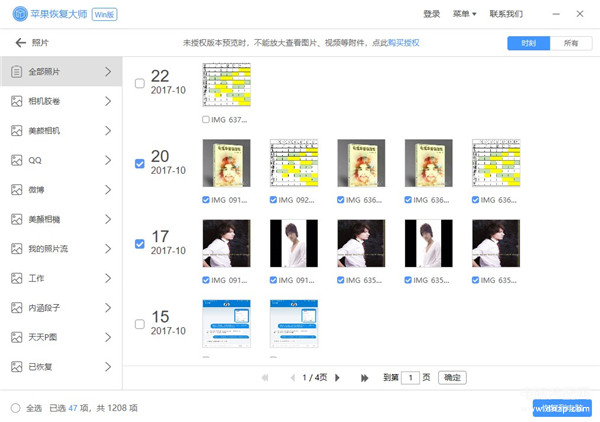The width and height of the screenshot is (600, 422).
Task: Select the 美颜相機 album entry
Action: click(61, 219)
